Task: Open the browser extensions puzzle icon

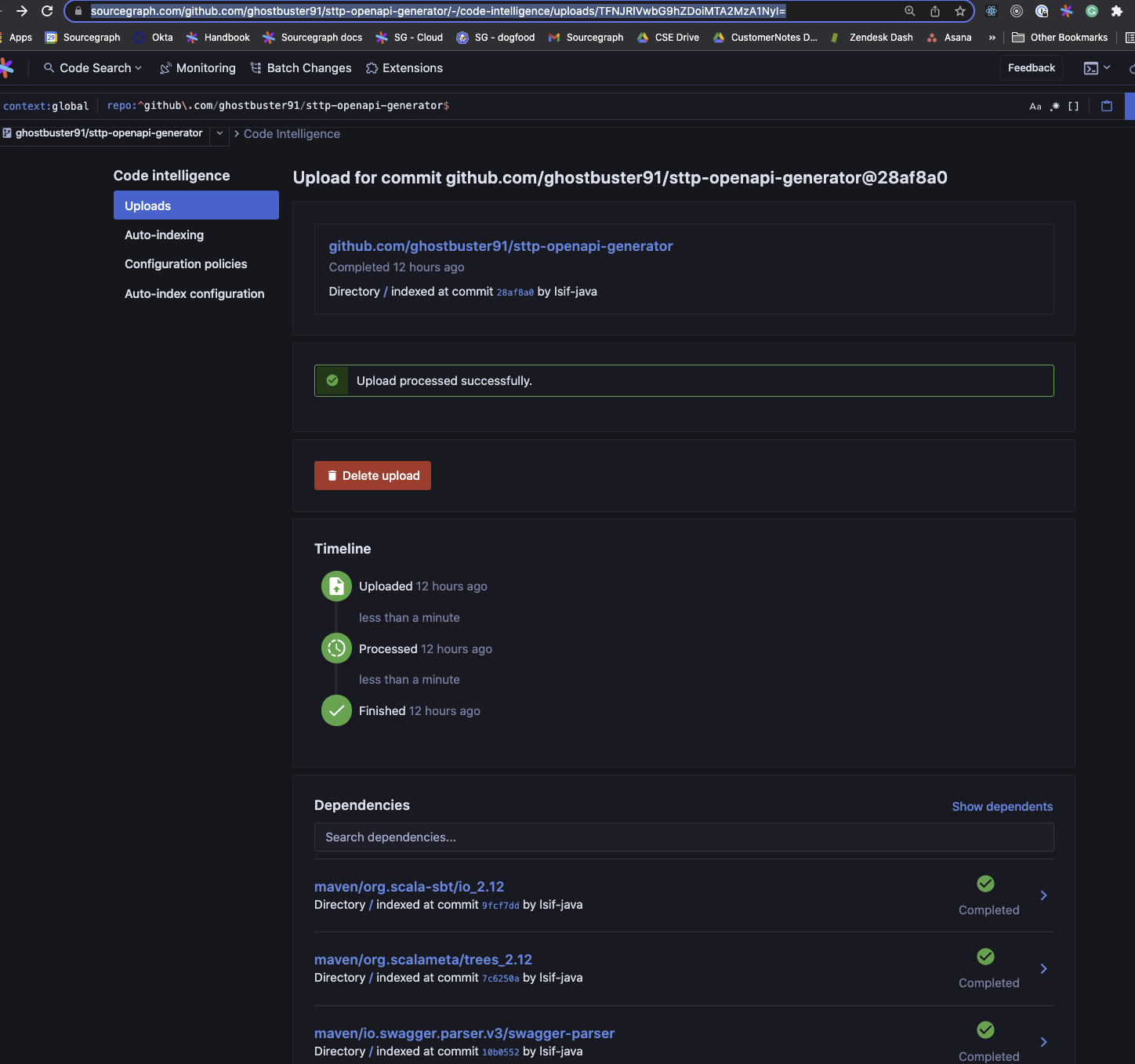Action: 1117,11
